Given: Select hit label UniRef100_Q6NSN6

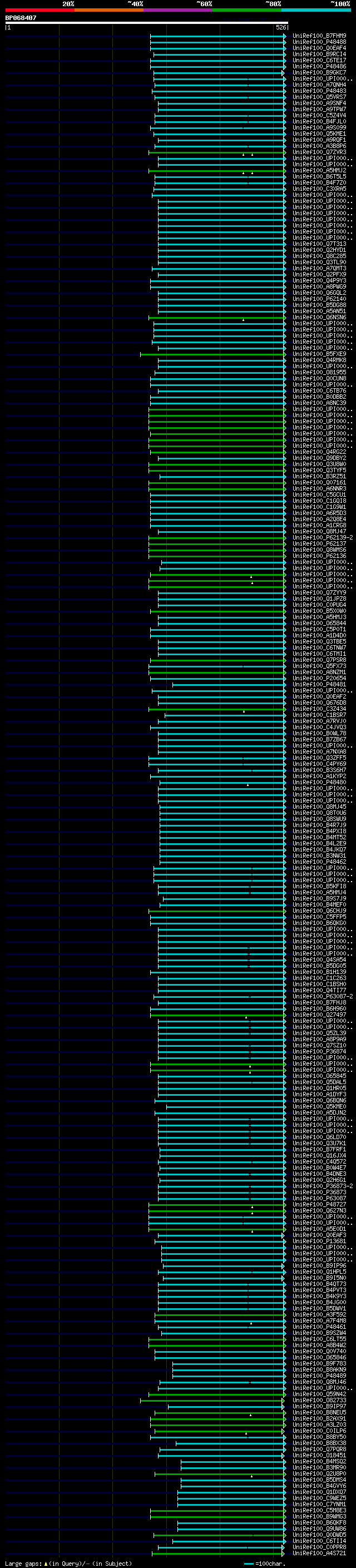Looking at the screenshot, I should (x=319, y=317).
